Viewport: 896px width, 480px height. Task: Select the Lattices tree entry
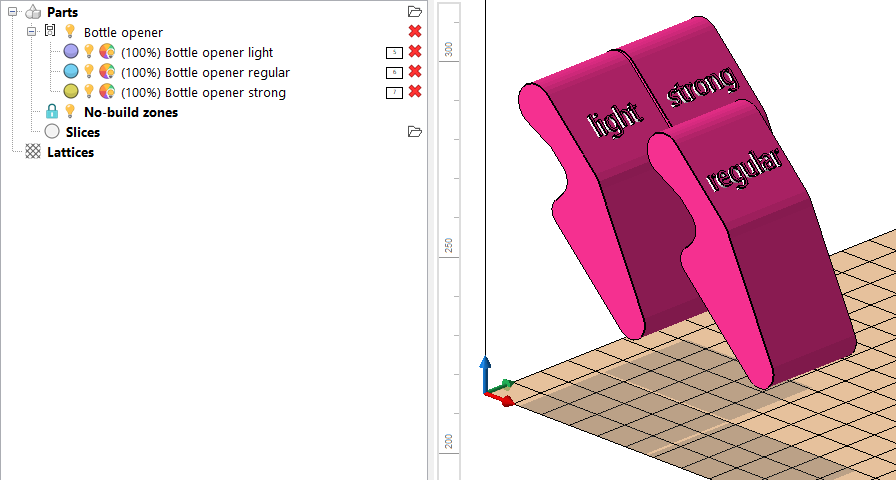[70, 152]
